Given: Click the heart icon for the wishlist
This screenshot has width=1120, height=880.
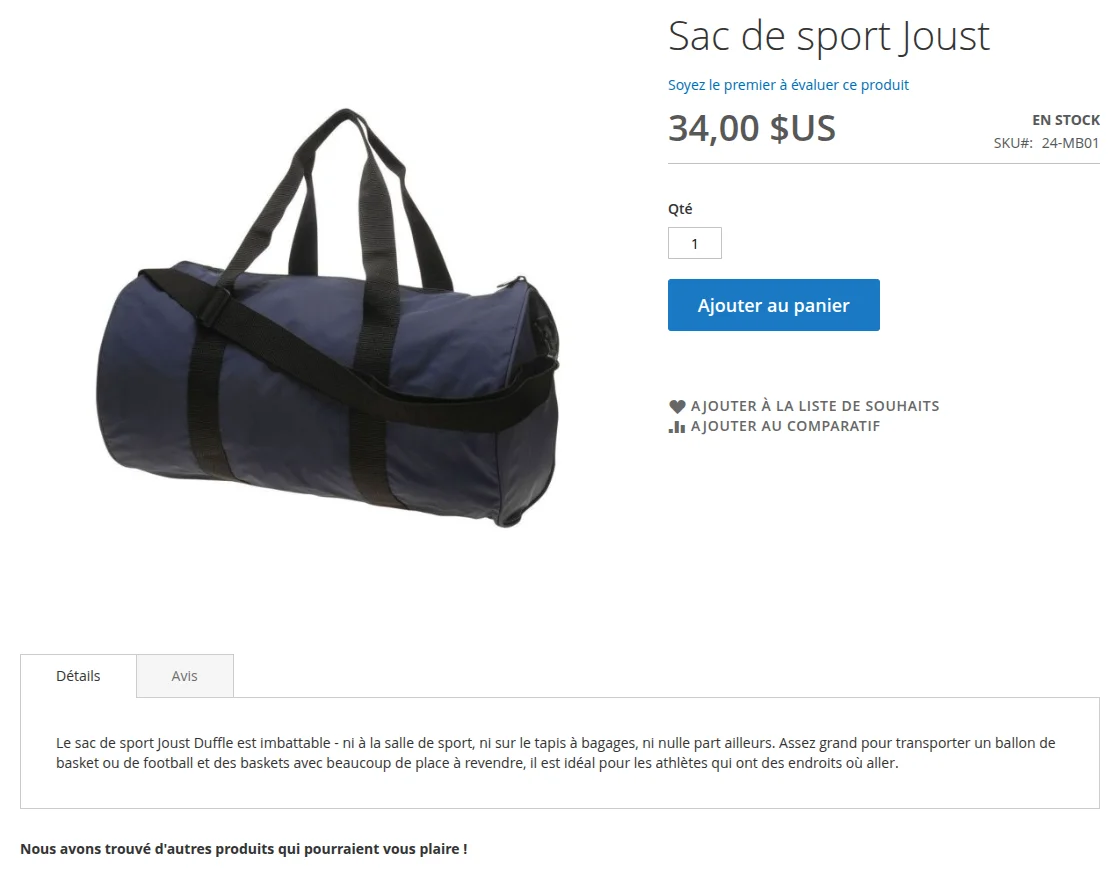Looking at the screenshot, I should tap(676, 406).
